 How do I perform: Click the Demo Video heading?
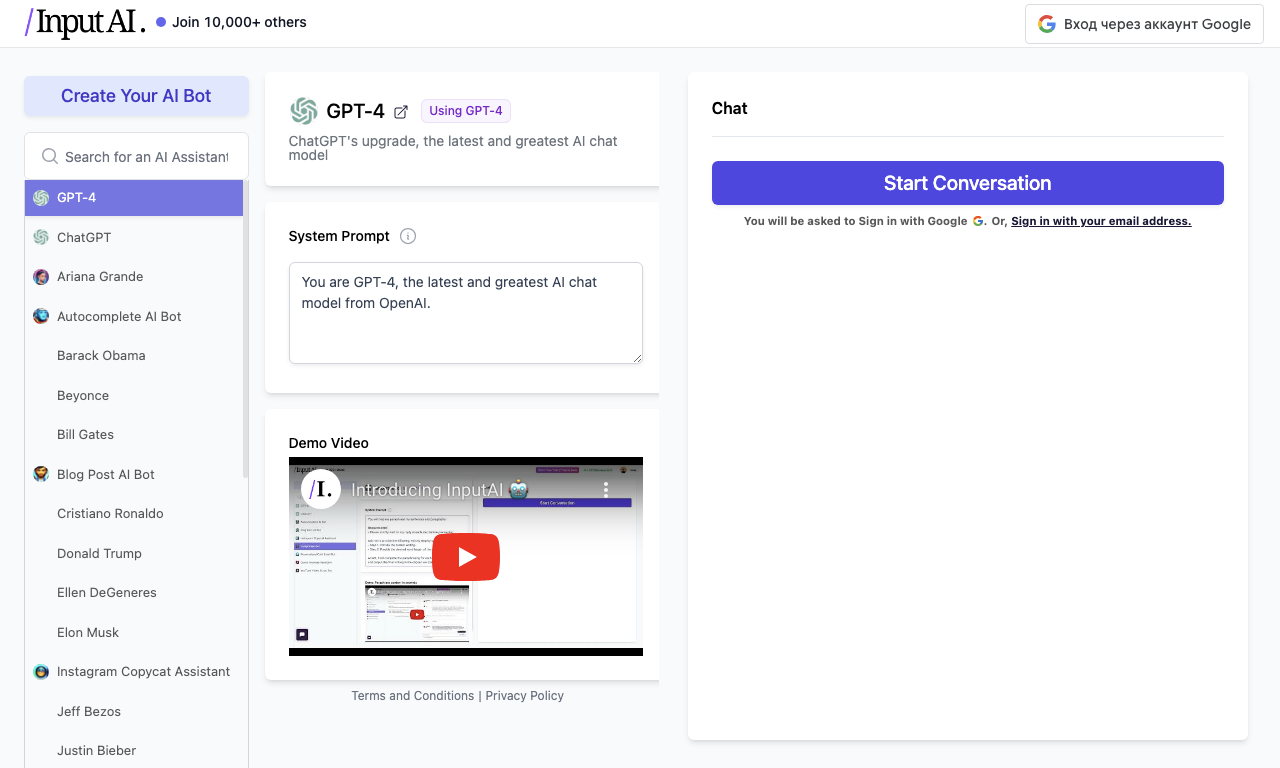(x=329, y=443)
